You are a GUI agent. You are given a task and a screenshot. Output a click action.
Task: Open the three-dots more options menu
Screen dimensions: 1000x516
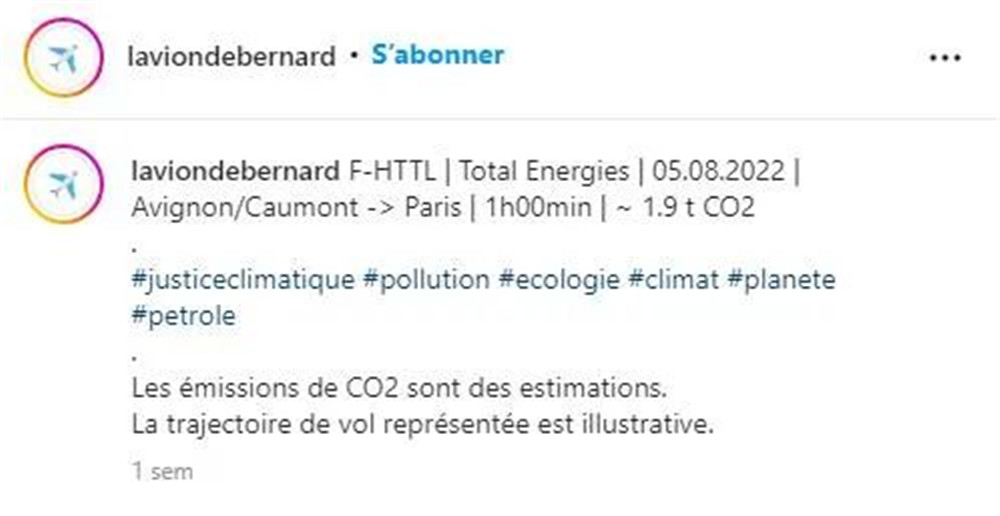coord(945,58)
